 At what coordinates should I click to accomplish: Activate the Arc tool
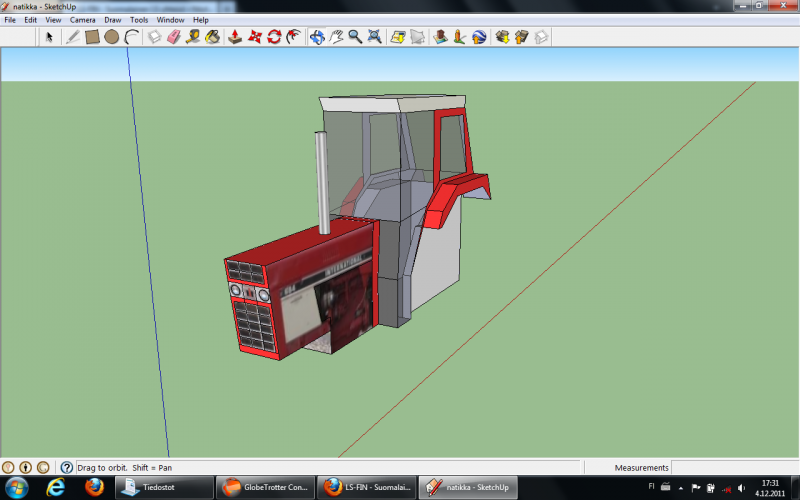pos(131,37)
